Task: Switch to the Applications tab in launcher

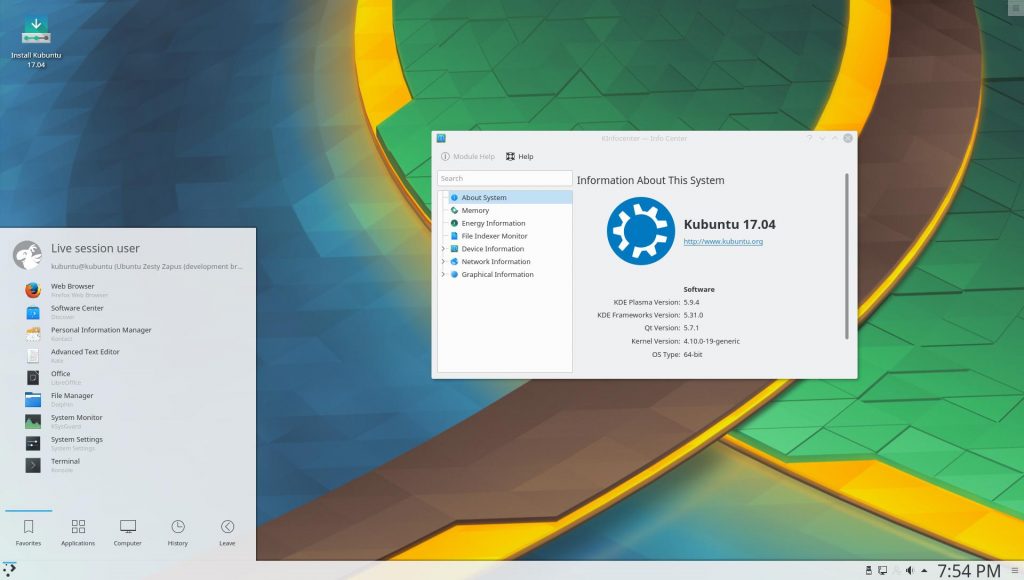Action: [x=78, y=532]
